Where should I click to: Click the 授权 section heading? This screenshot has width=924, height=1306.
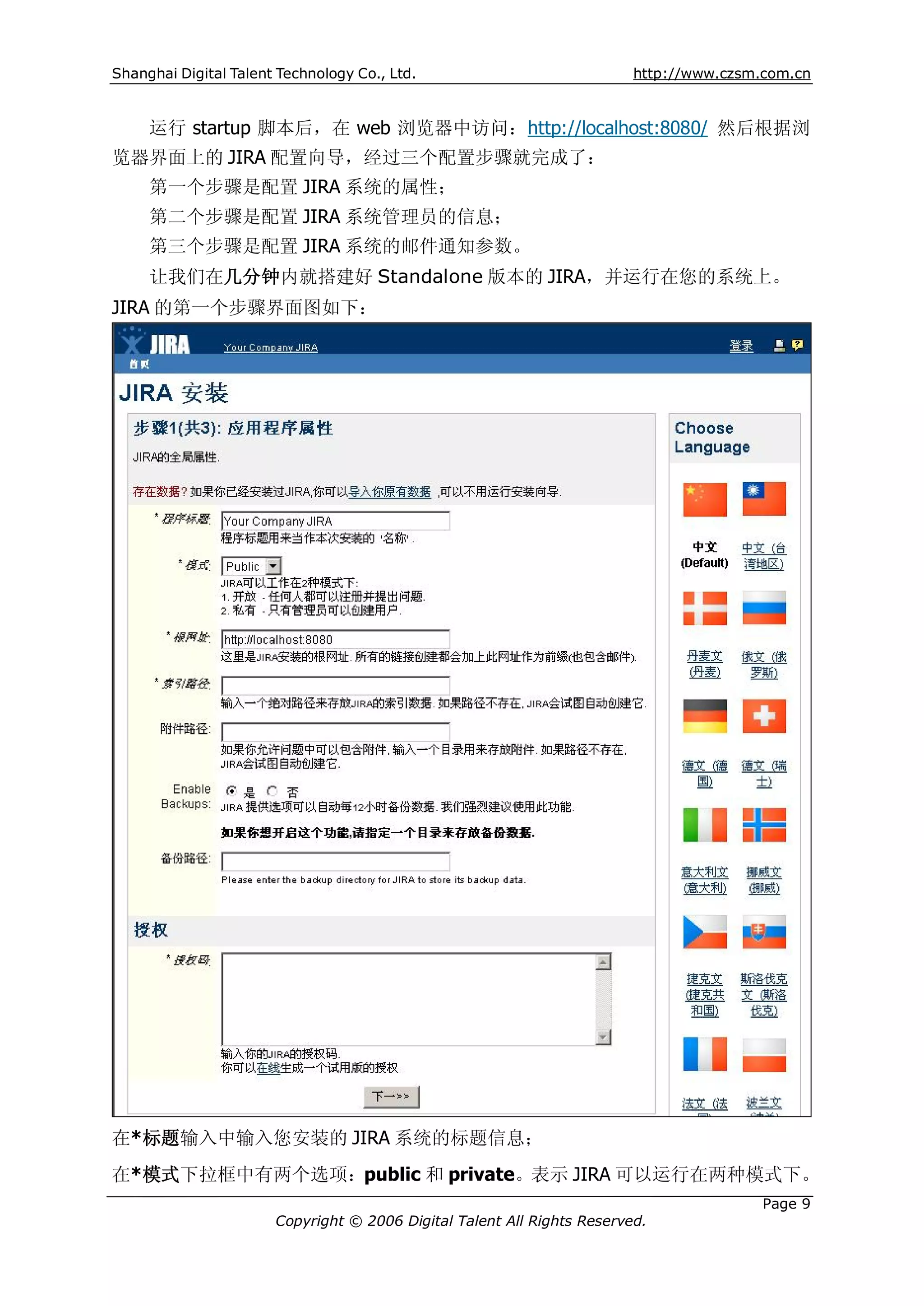click(150, 930)
